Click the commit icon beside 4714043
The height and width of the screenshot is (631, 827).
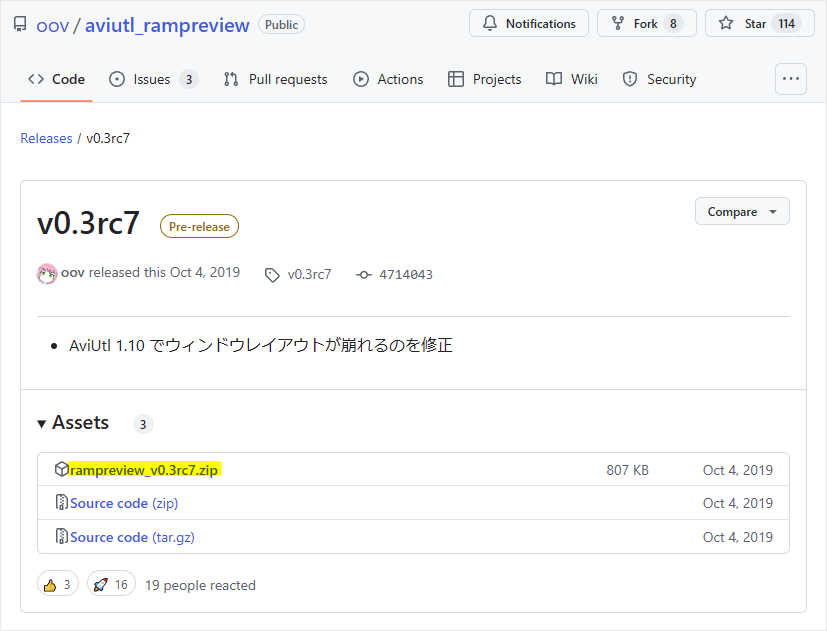pos(363,275)
